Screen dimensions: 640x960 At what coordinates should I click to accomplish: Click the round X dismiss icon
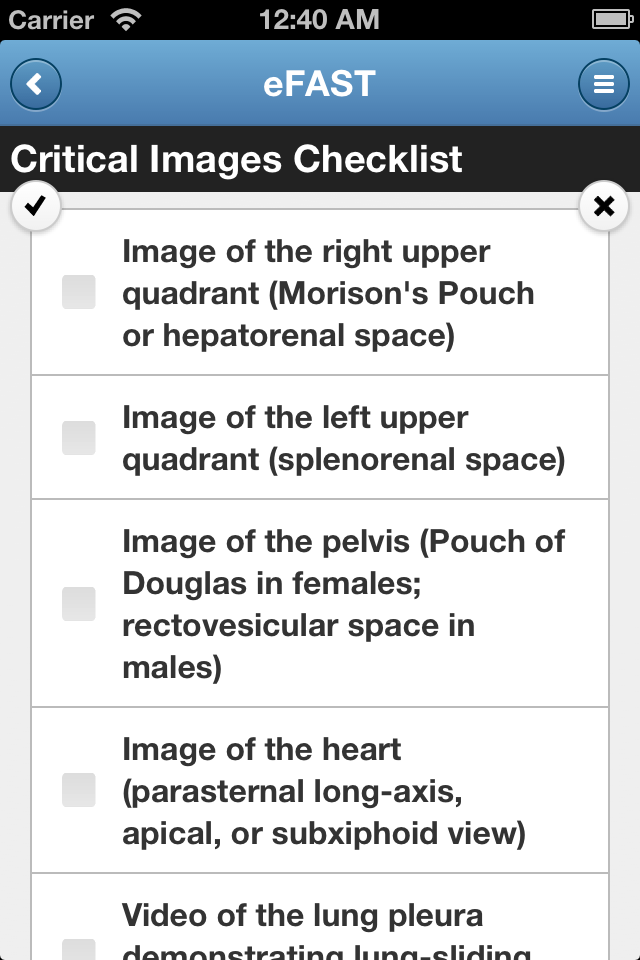(604, 206)
